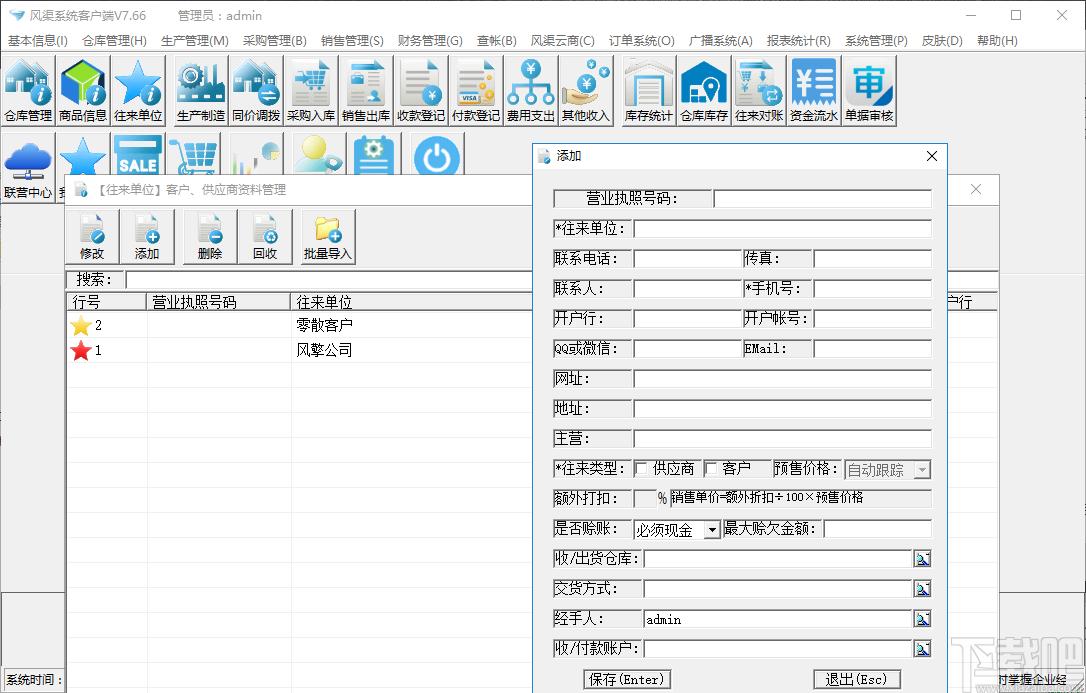This screenshot has height=693, width=1086.
Task: Open the 仓库库存 toolbar icon
Action: pyautogui.click(x=704, y=91)
